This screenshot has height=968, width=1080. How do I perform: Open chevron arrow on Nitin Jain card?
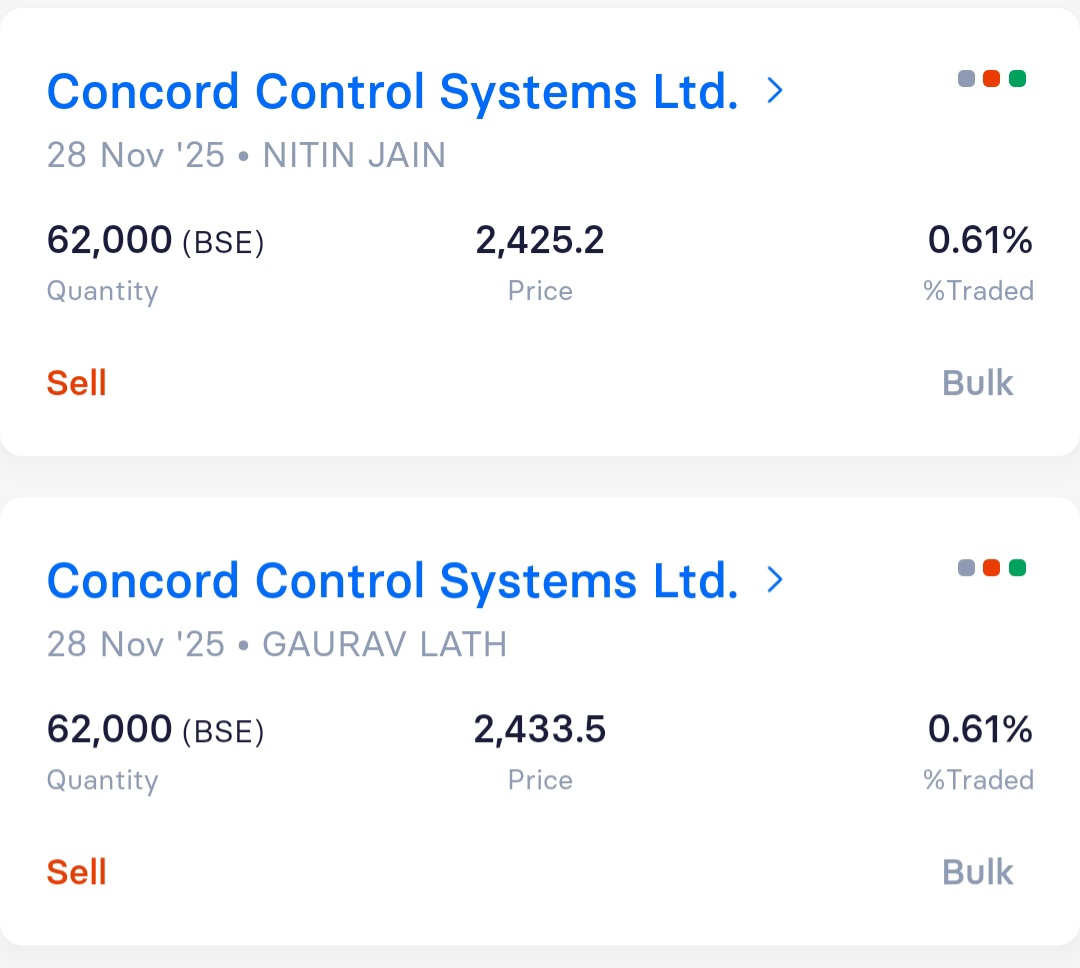tap(774, 92)
